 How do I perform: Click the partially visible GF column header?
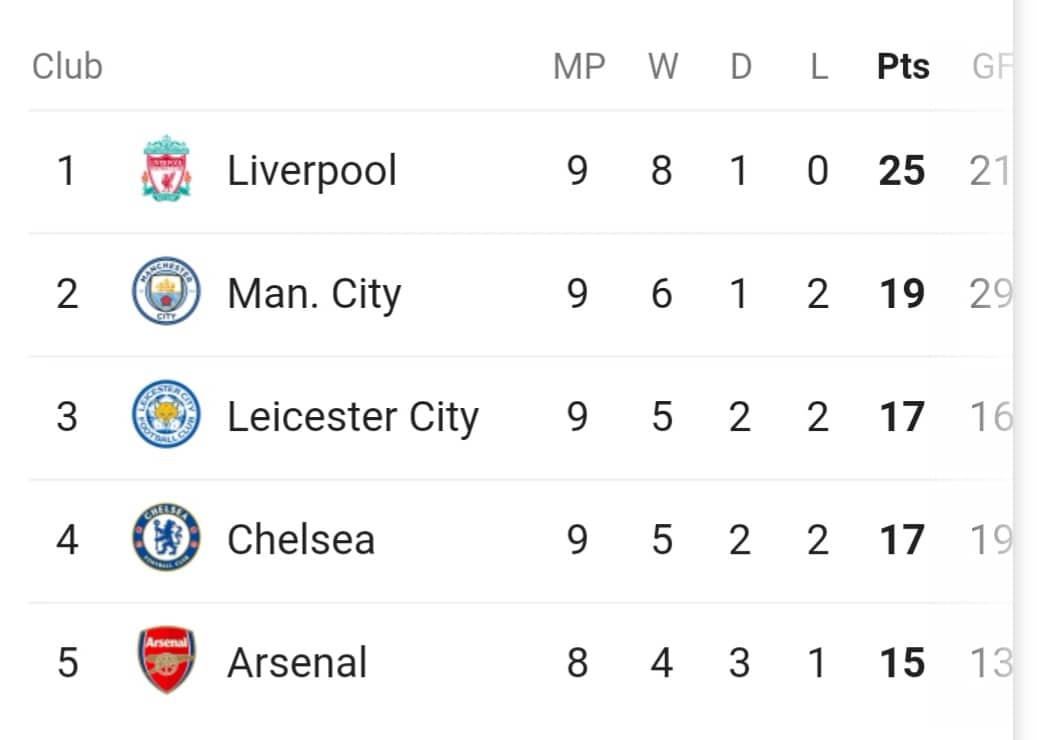[x=991, y=66]
